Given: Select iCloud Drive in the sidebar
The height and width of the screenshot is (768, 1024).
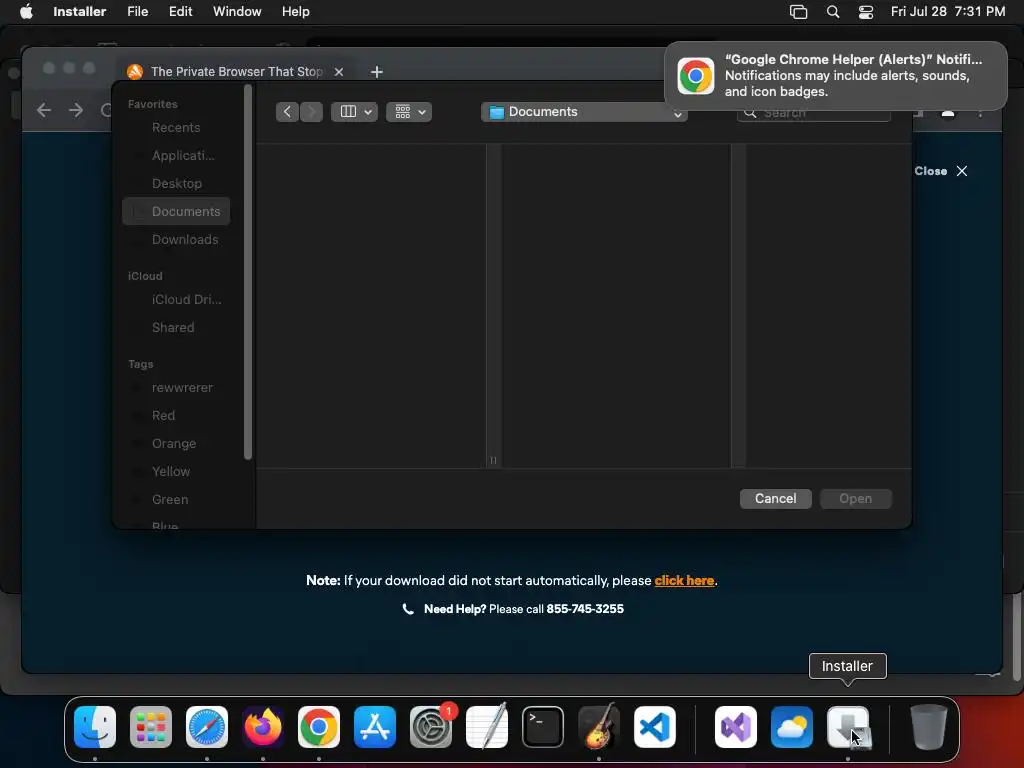Looking at the screenshot, I should [176, 300].
